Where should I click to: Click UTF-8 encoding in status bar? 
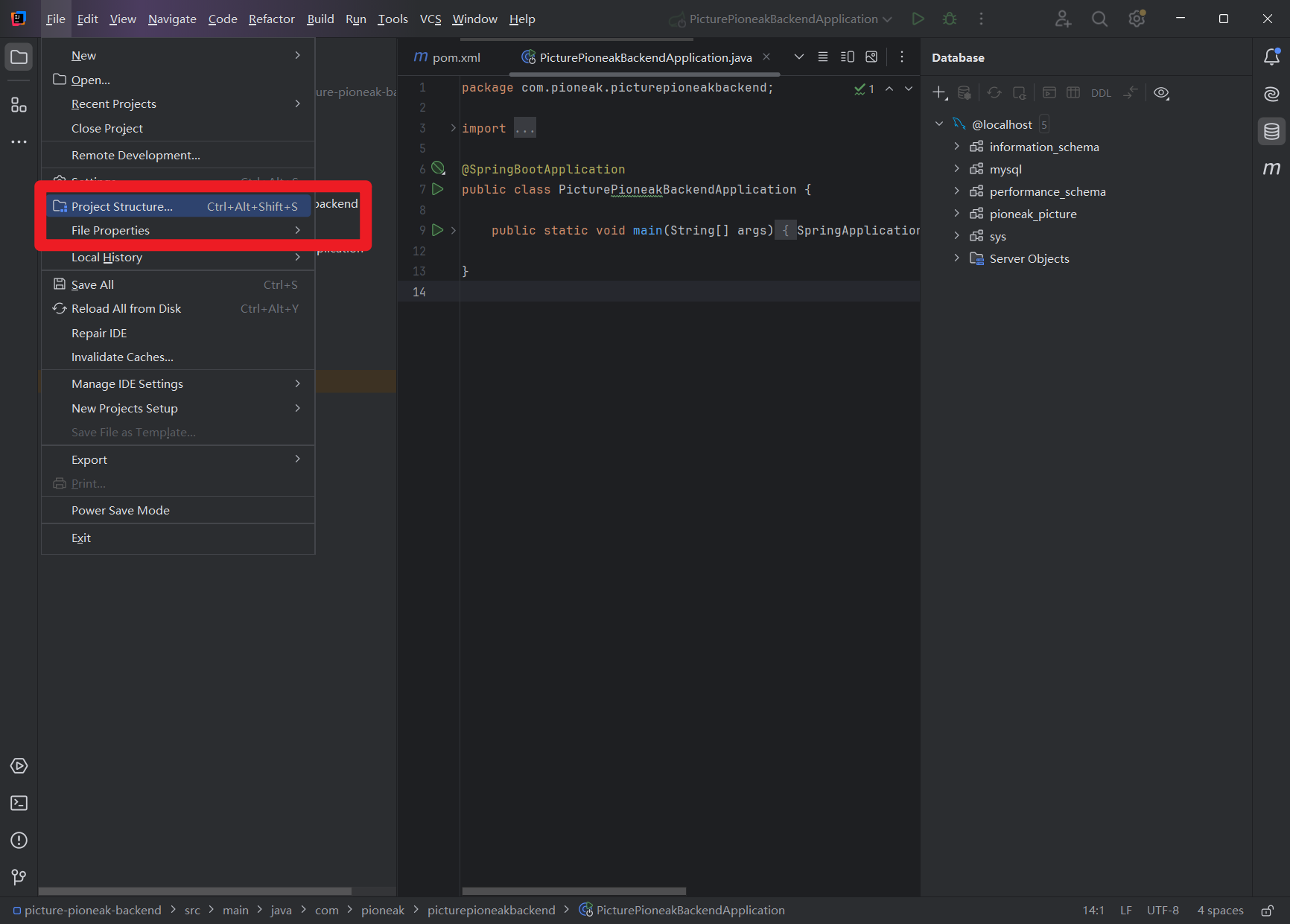click(x=1163, y=910)
